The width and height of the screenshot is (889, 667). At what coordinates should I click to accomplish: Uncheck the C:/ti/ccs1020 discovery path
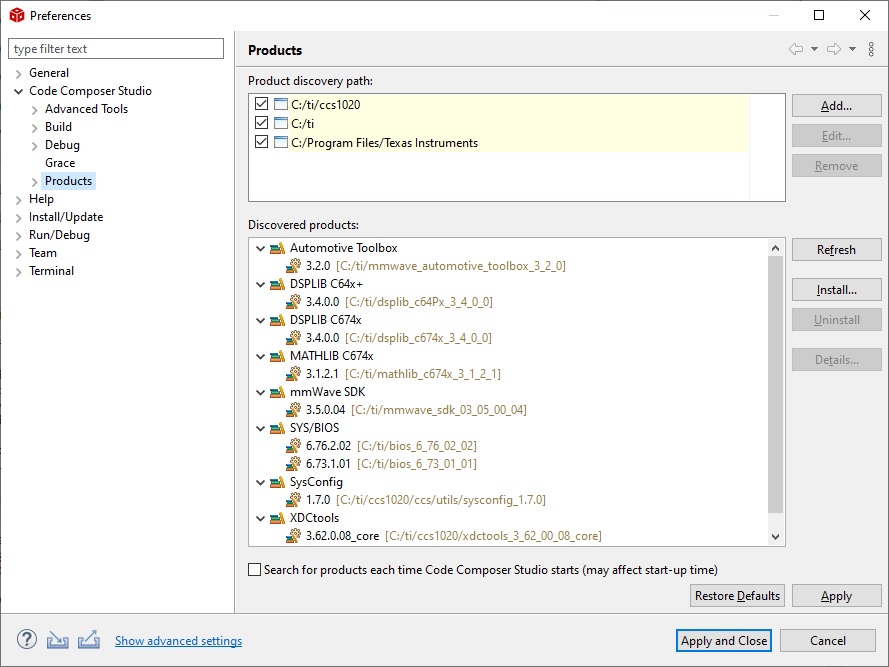pyautogui.click(x=261, y=104)
